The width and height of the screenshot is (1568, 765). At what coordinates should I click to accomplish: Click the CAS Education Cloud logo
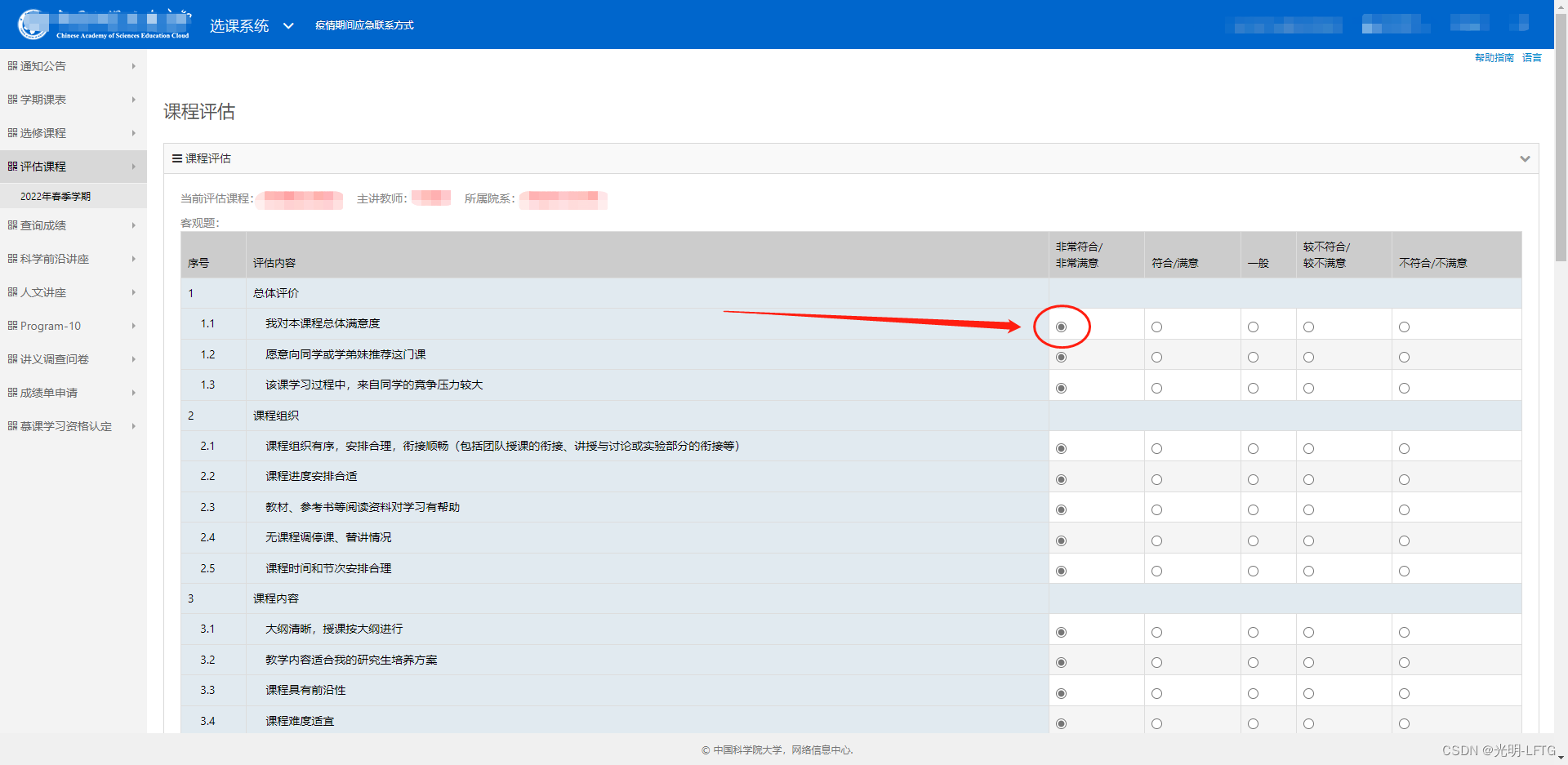[105, 24]
